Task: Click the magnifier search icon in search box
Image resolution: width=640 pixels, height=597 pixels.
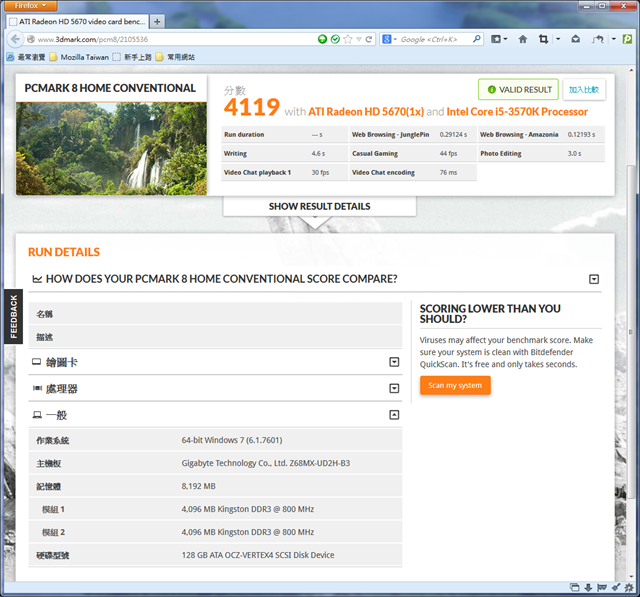Action: point(476,39)
